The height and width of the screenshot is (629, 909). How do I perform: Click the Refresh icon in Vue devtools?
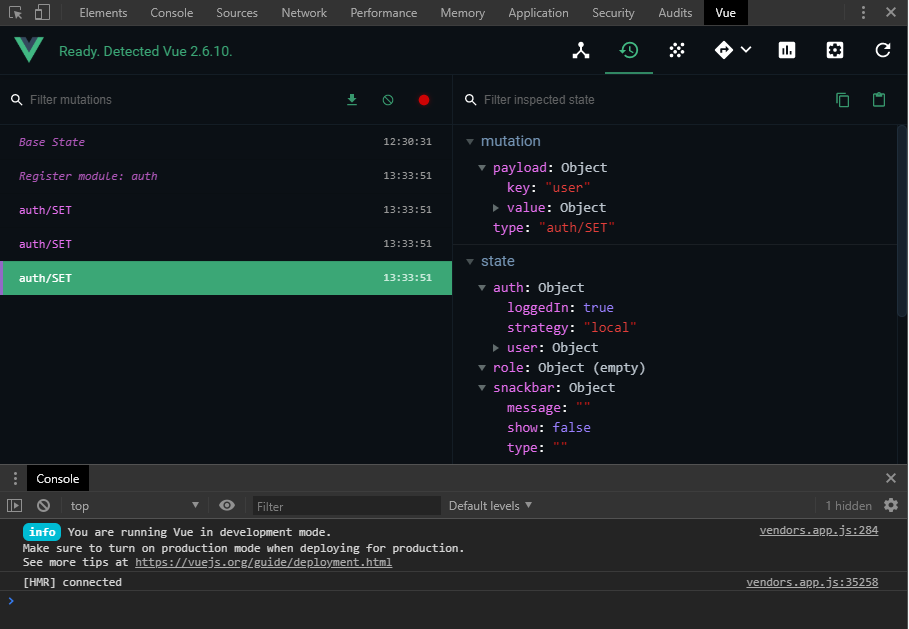click(882, 50)
